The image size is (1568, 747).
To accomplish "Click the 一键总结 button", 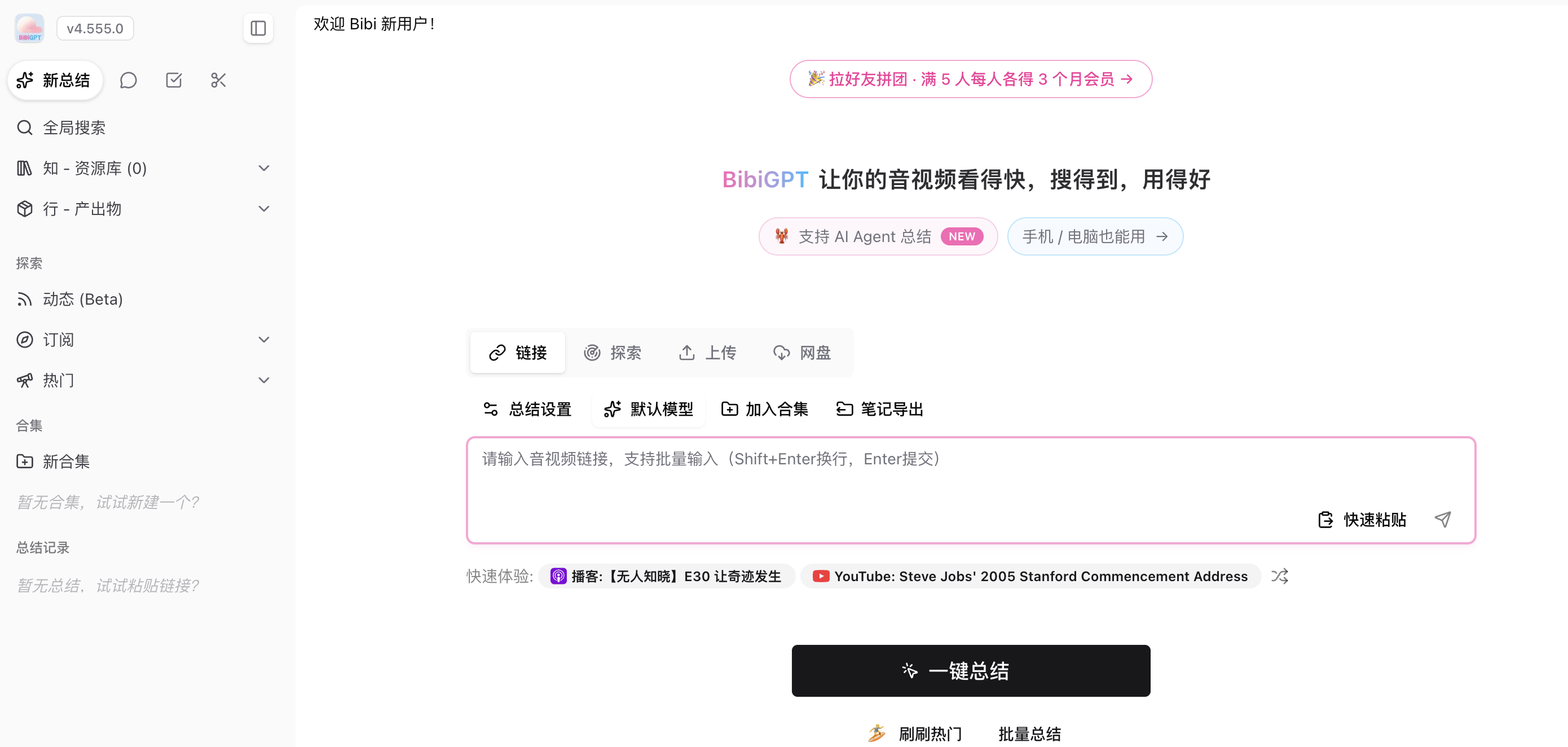I will (970, 670).
